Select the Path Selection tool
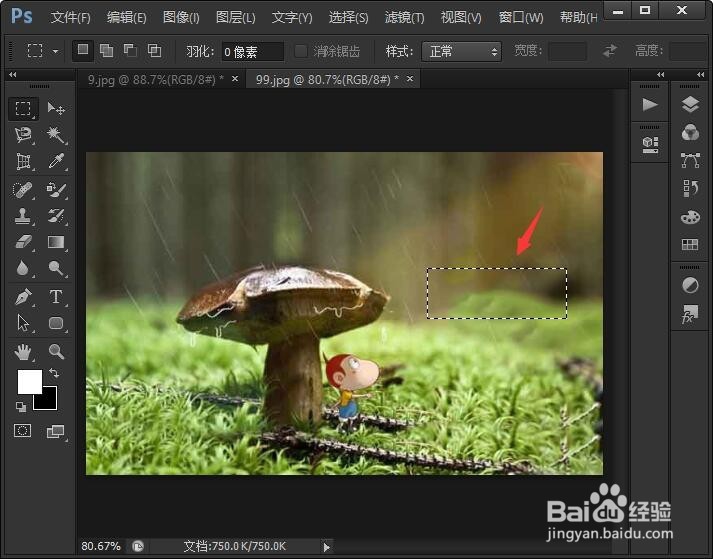This screenshot has height=559, width=713. (23, 323)
